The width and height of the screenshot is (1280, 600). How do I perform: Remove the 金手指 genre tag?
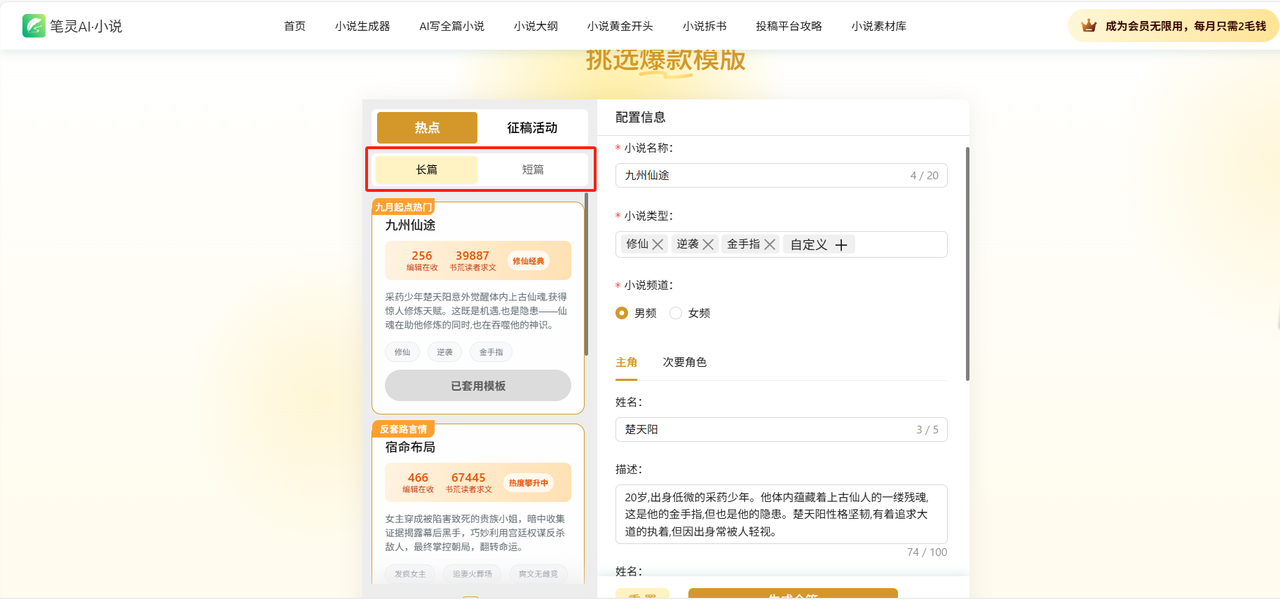coord(770,244)
